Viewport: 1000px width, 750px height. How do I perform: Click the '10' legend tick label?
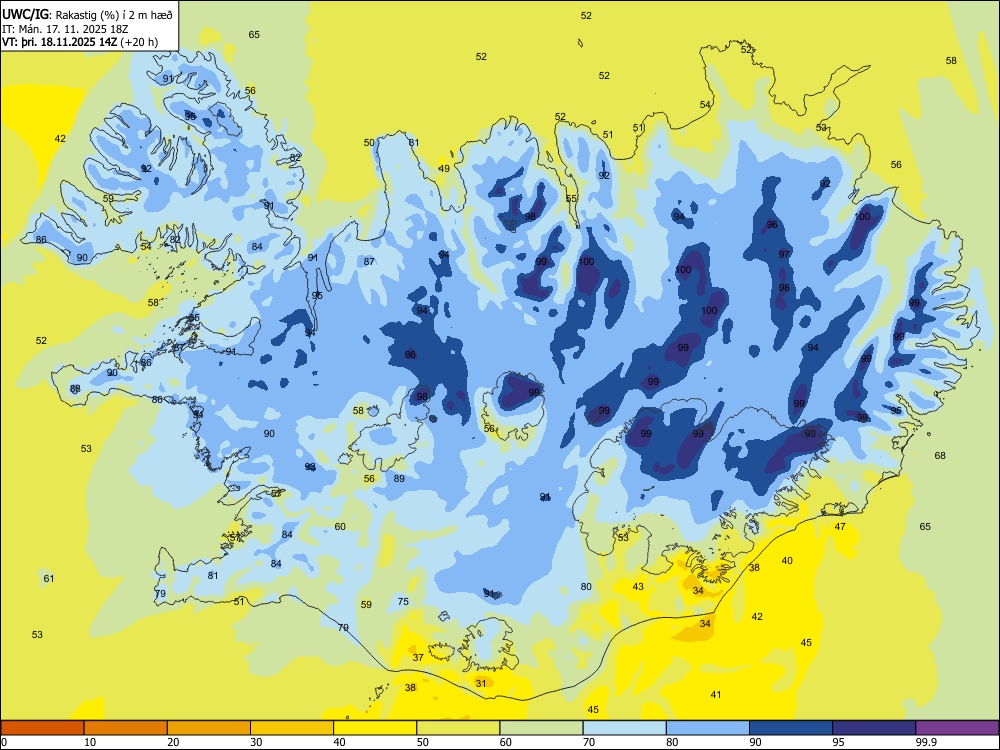click(90, 742)
